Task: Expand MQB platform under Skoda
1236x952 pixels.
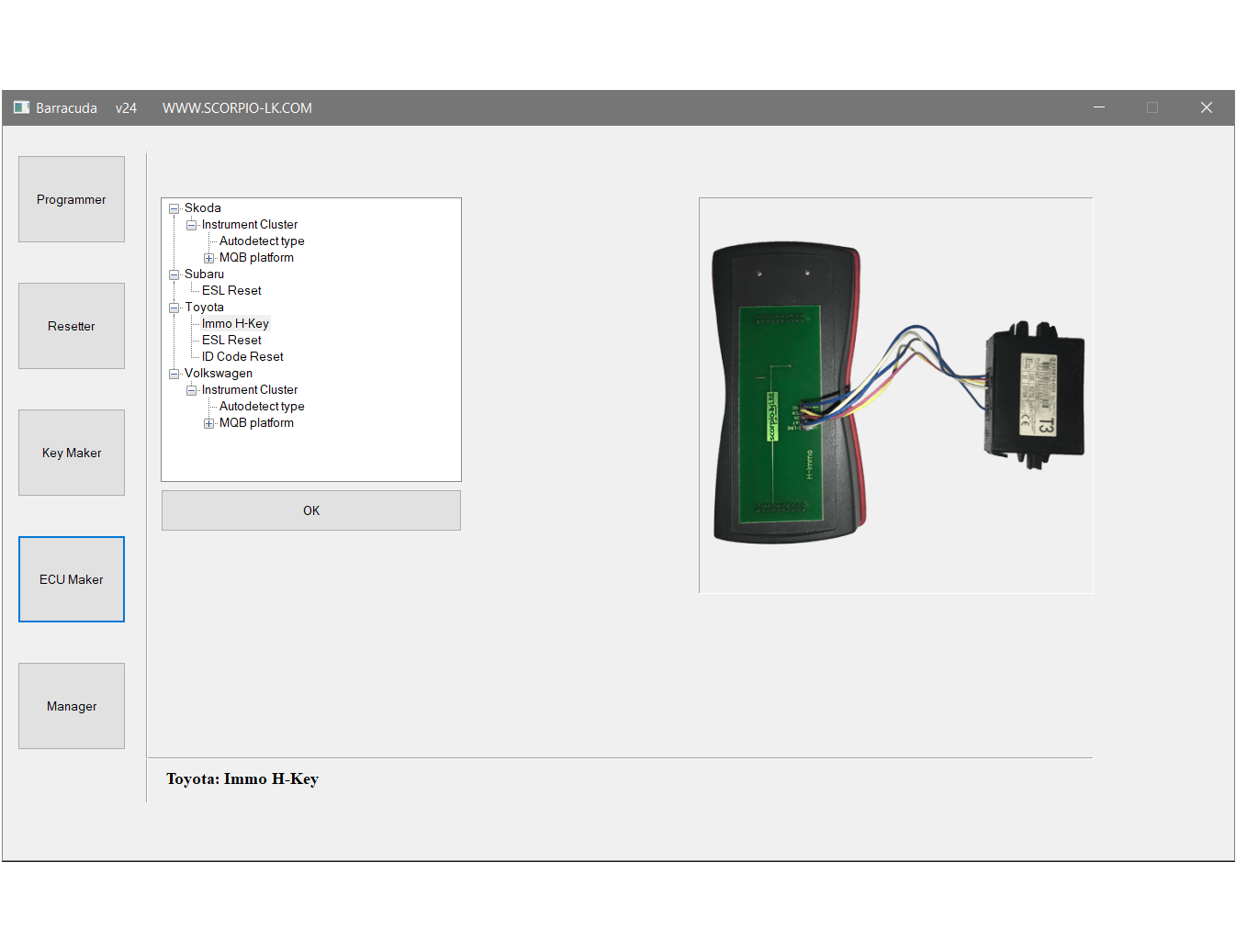Action: click(x=208, y=258)
